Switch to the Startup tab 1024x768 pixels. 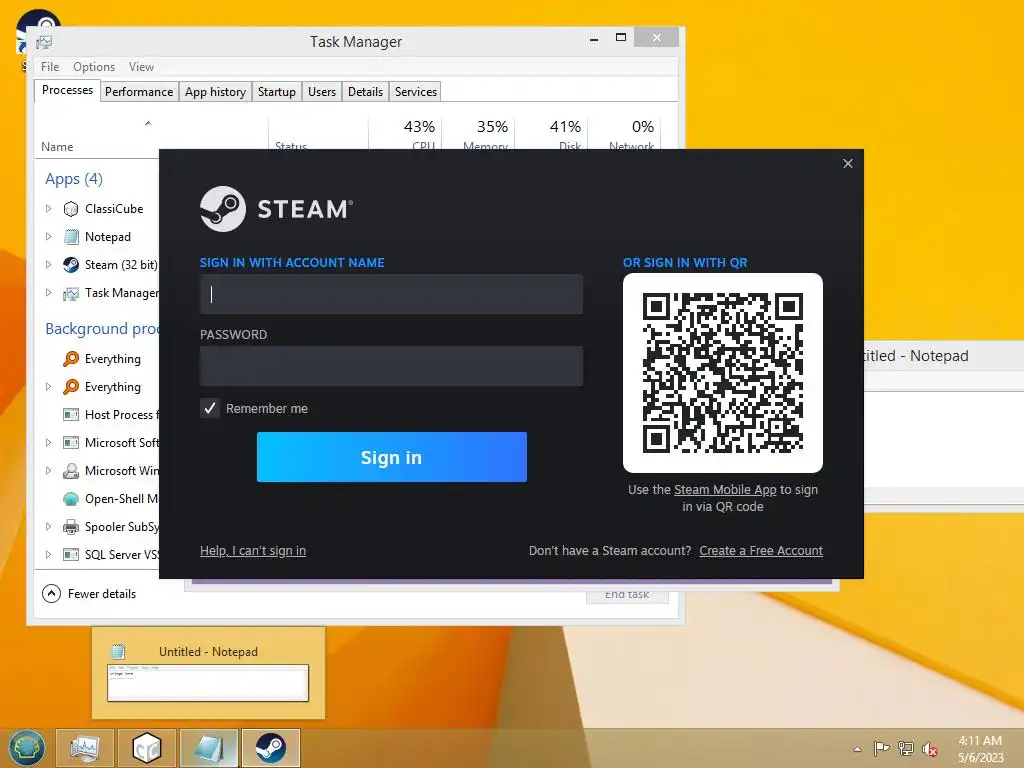pyautogui.click(x=277, y=92)
